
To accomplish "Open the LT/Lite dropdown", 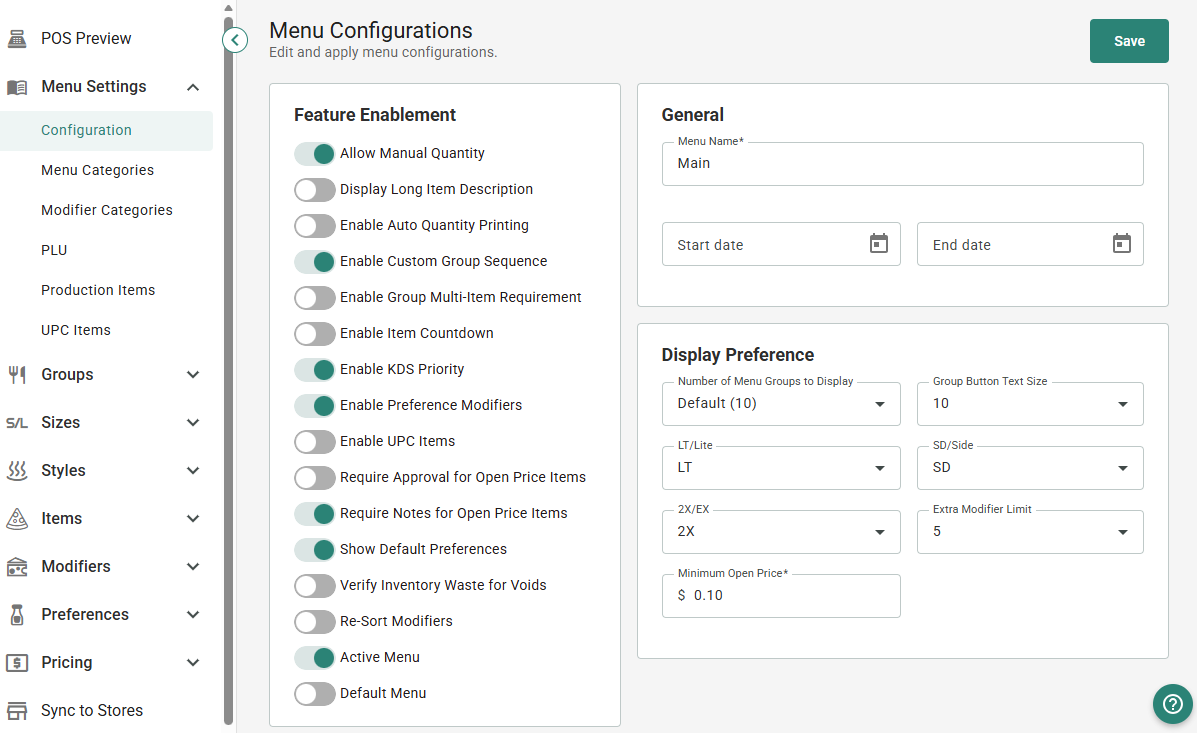I will pos(781,468).
